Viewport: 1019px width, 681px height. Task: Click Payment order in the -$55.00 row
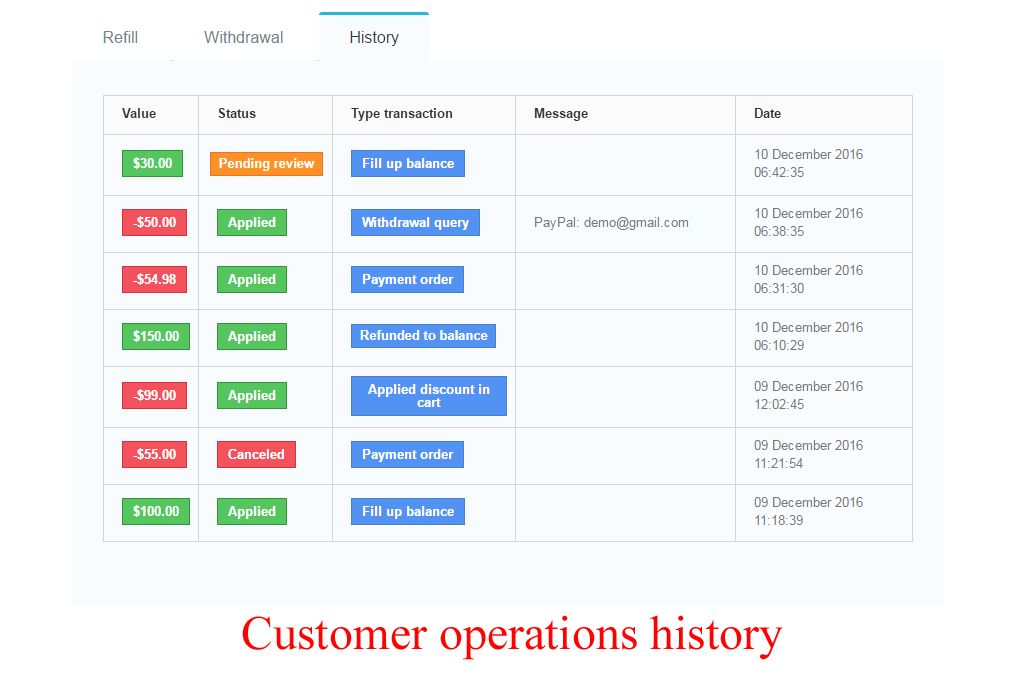(x=407, y=454)
